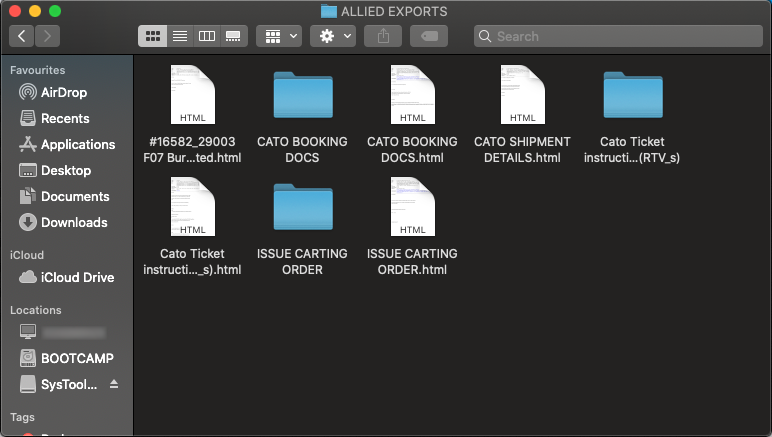Click the Favourites section header
Viewport: 772px width, 437px height.
click(37, 70)
